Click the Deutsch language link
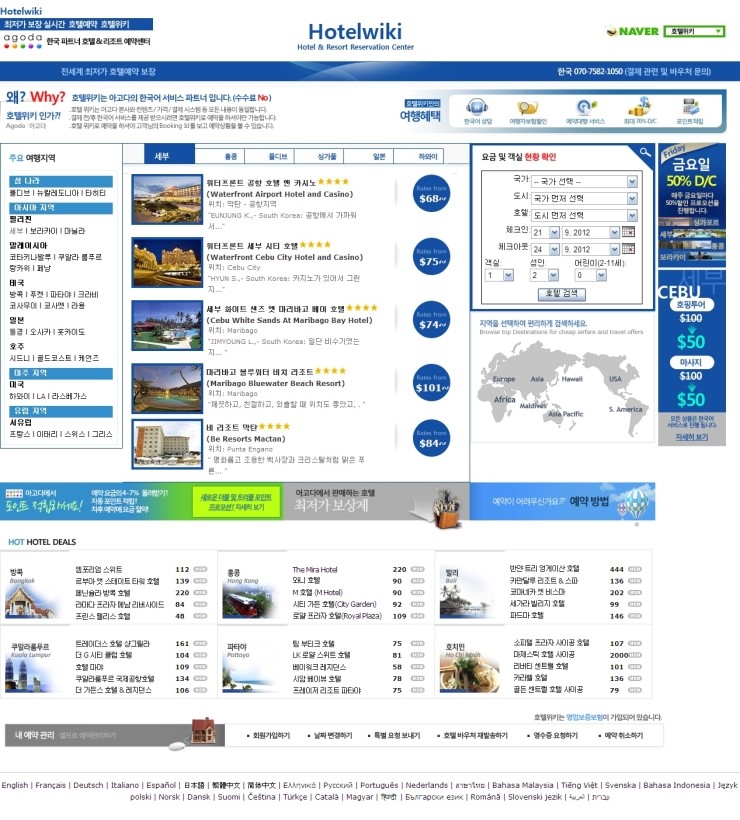Screen dimensions: 740x820 [x=88, y=785]
